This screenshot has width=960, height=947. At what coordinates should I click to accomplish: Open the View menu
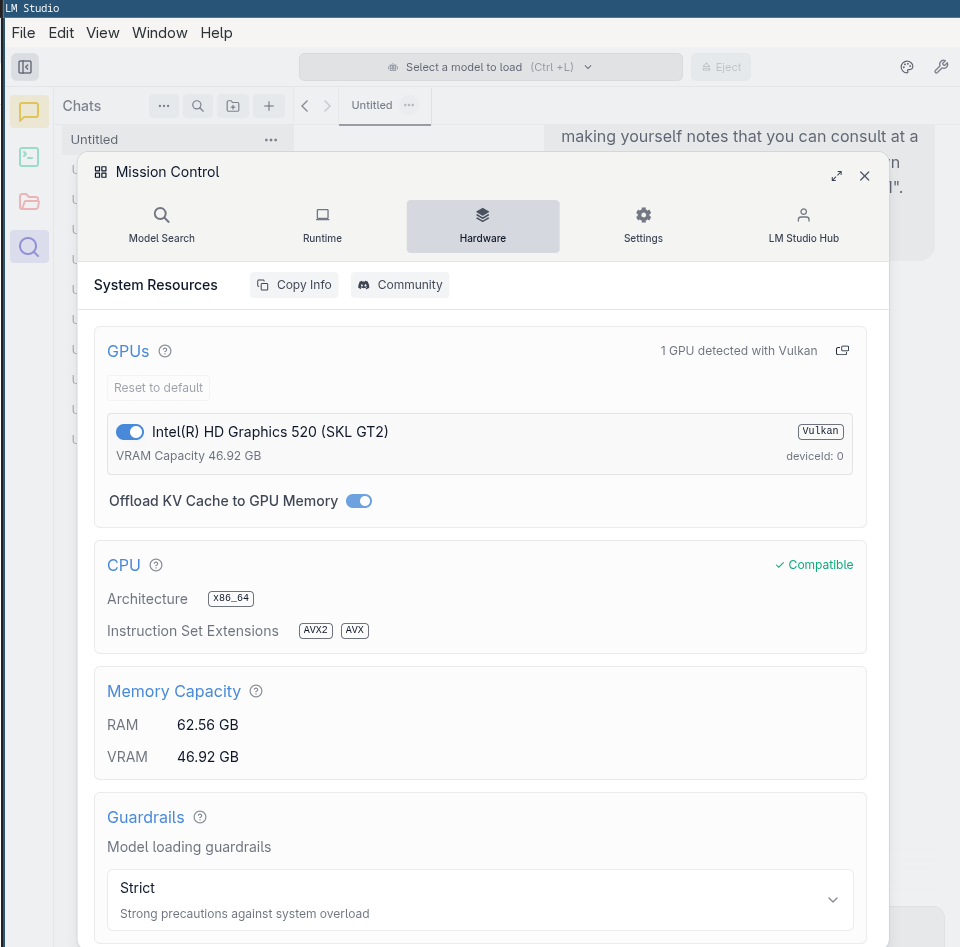pyautogui.click(x=103, y=33)
